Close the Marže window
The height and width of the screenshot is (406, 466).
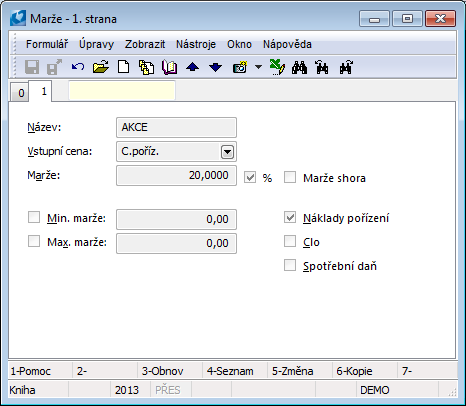(440, 19)
